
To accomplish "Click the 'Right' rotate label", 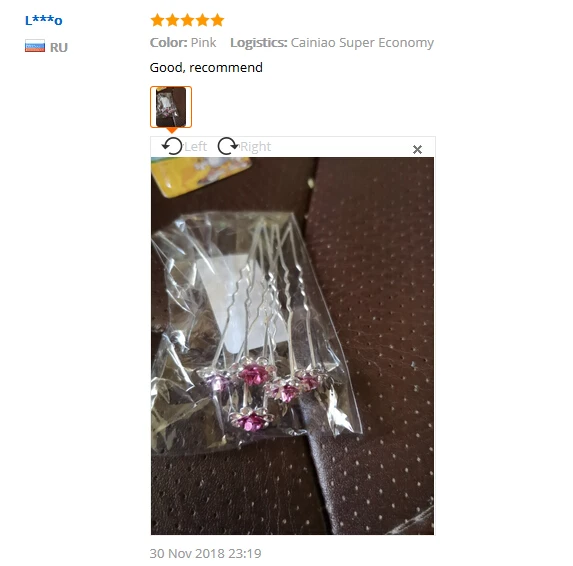I will click(255, 147).
